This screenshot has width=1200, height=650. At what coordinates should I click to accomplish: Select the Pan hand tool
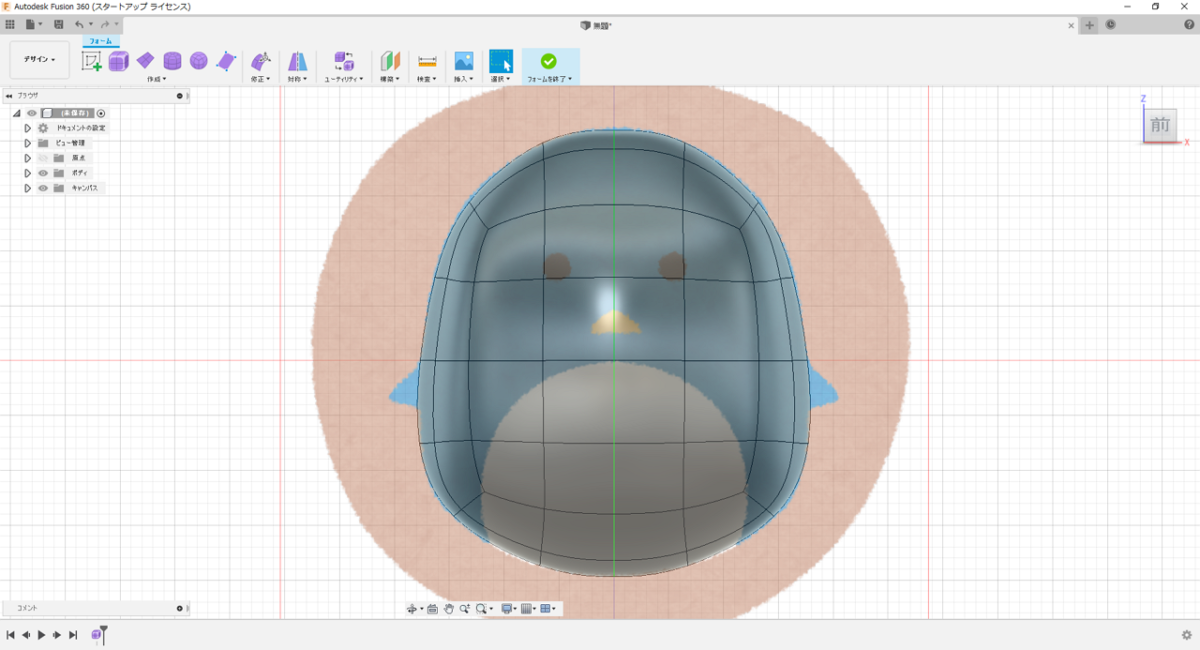click(449, 608)
